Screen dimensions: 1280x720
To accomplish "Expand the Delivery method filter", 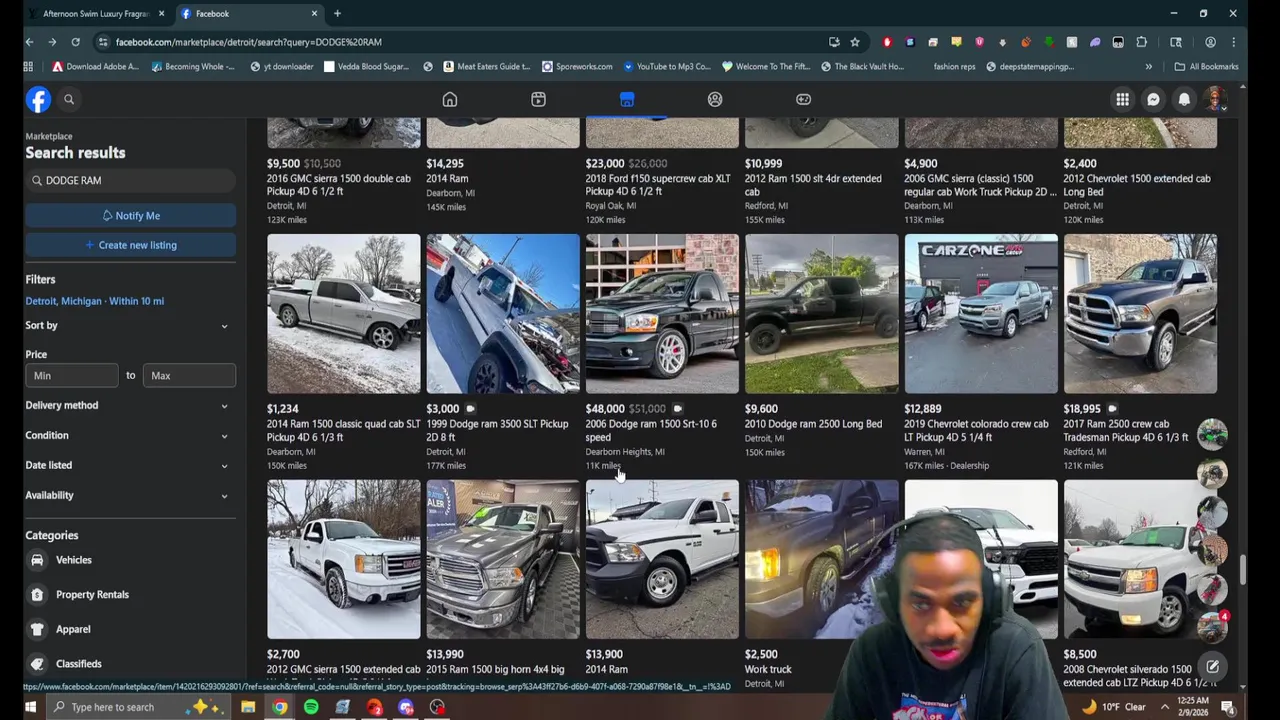I will coord(130,405).
